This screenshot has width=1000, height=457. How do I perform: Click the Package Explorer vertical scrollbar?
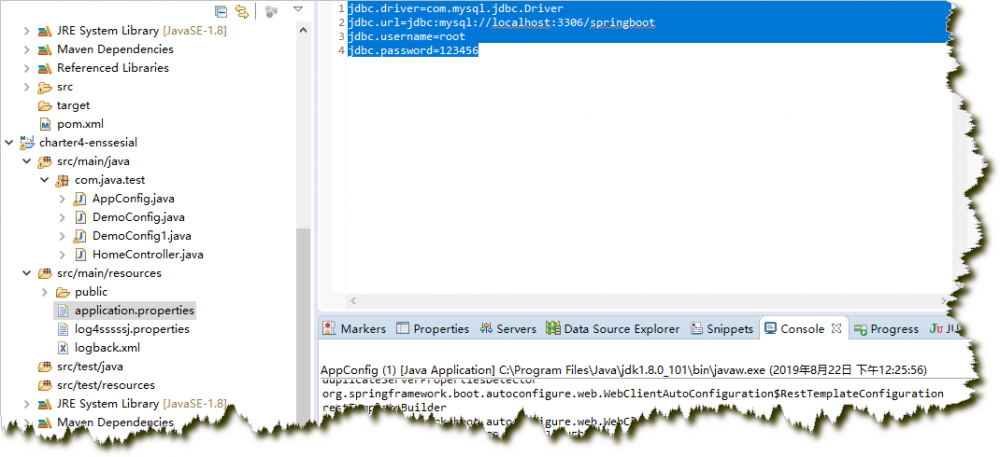[x=302, y=325]
